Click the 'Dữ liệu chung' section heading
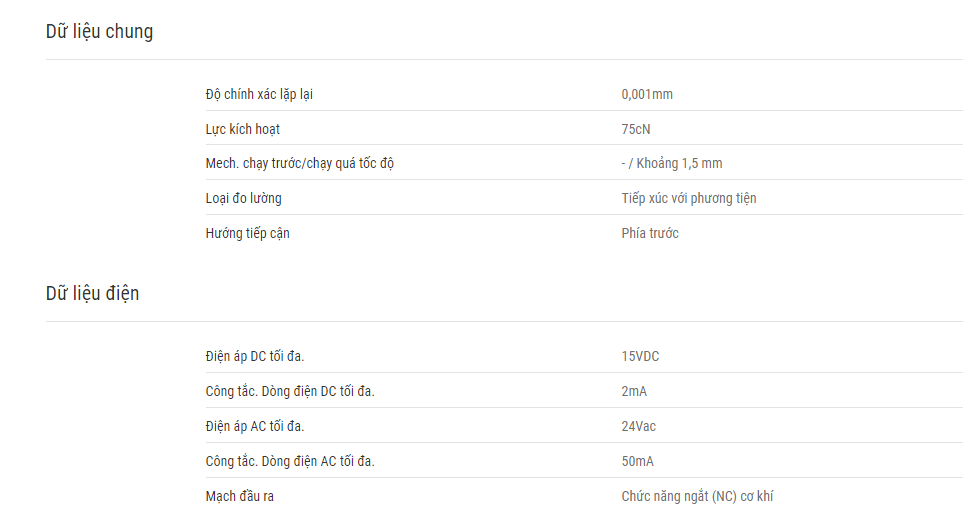 coord(99,31)
